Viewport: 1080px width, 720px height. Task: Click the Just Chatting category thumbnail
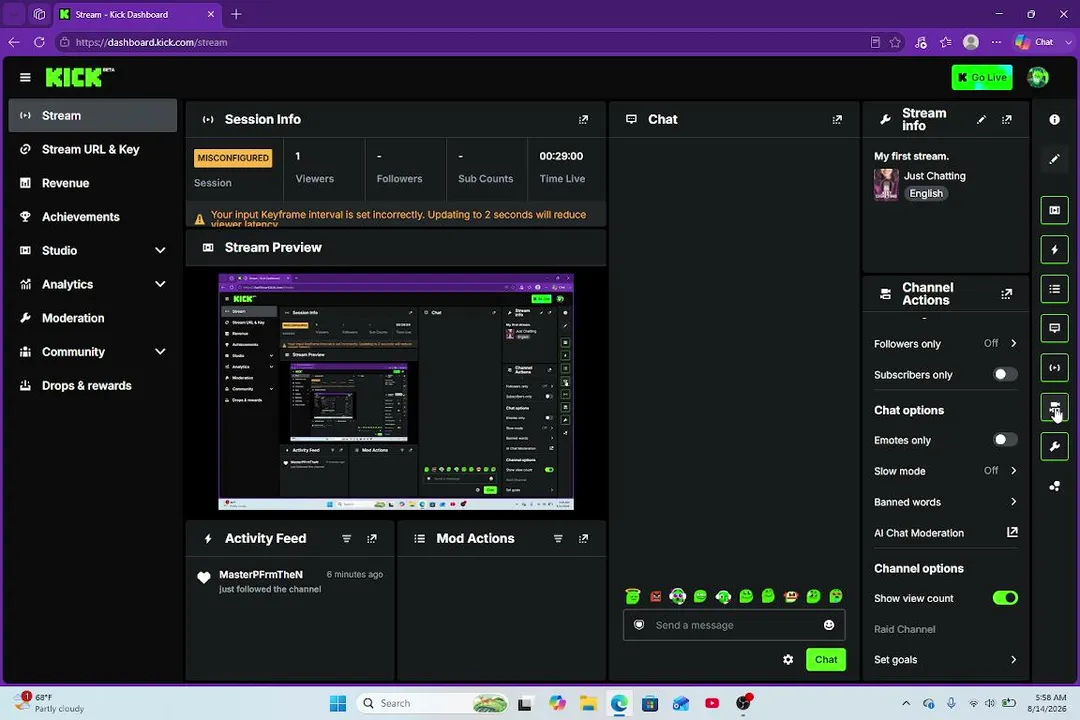pyautogui.click(x=886, y=185)
